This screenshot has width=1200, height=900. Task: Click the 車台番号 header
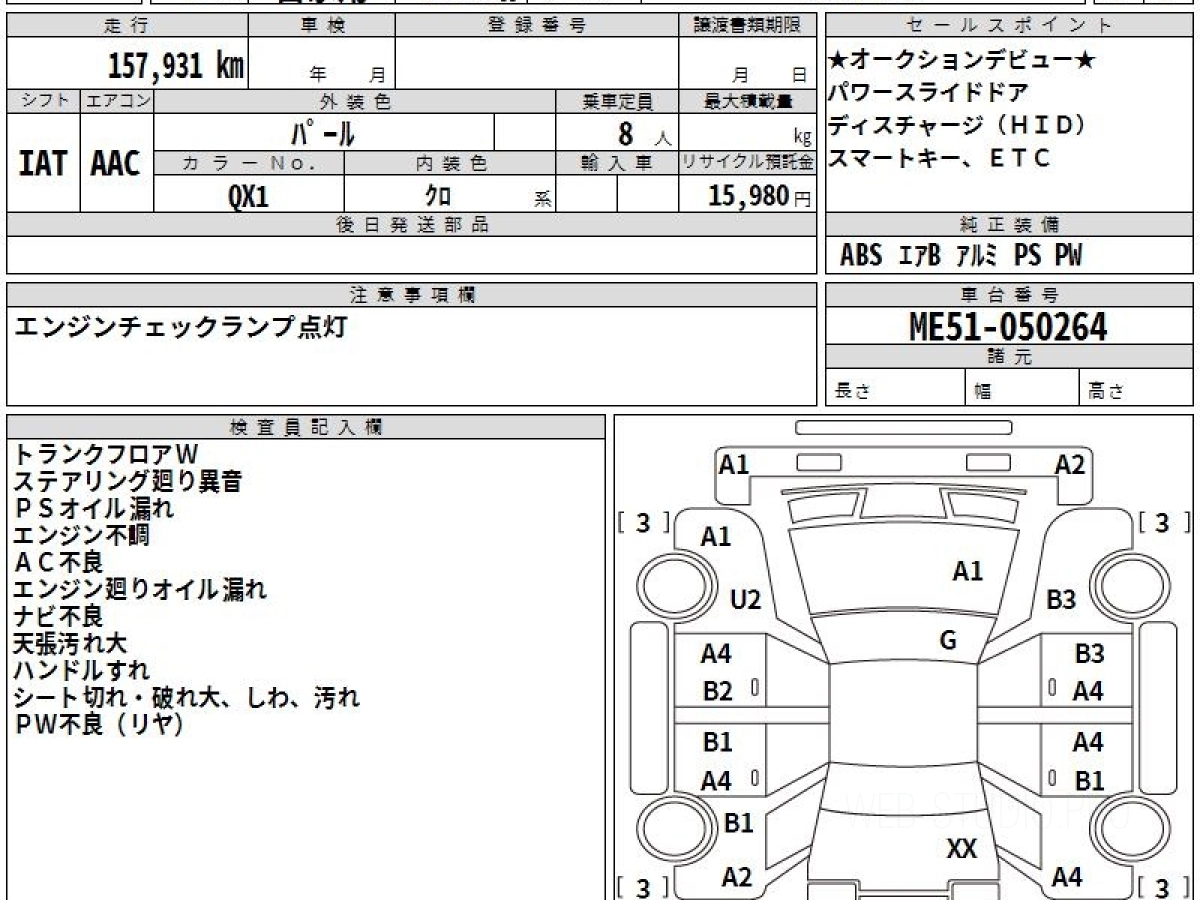click(1009, 294)
